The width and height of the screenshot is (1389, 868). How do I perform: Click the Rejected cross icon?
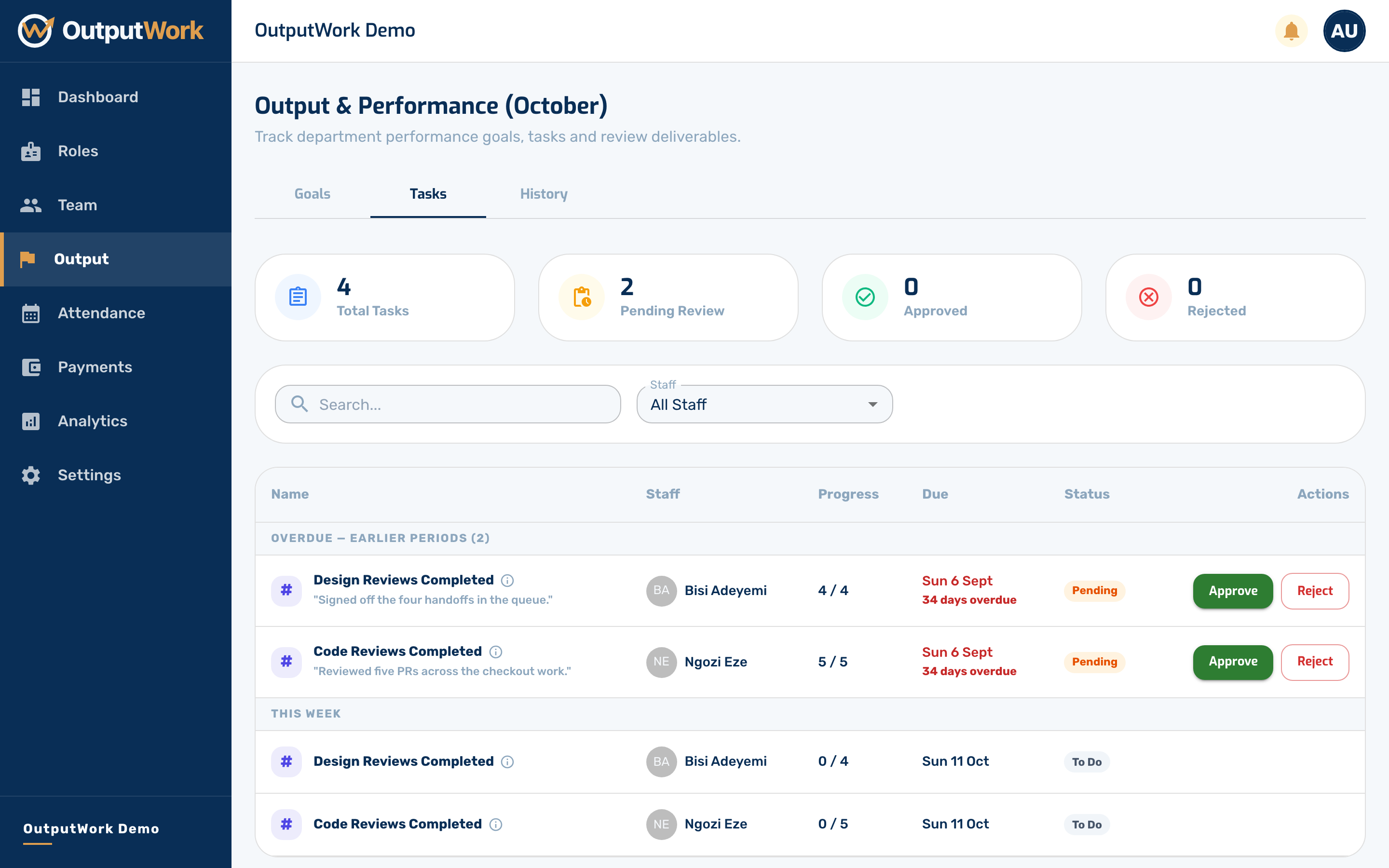click(1148, 297)
